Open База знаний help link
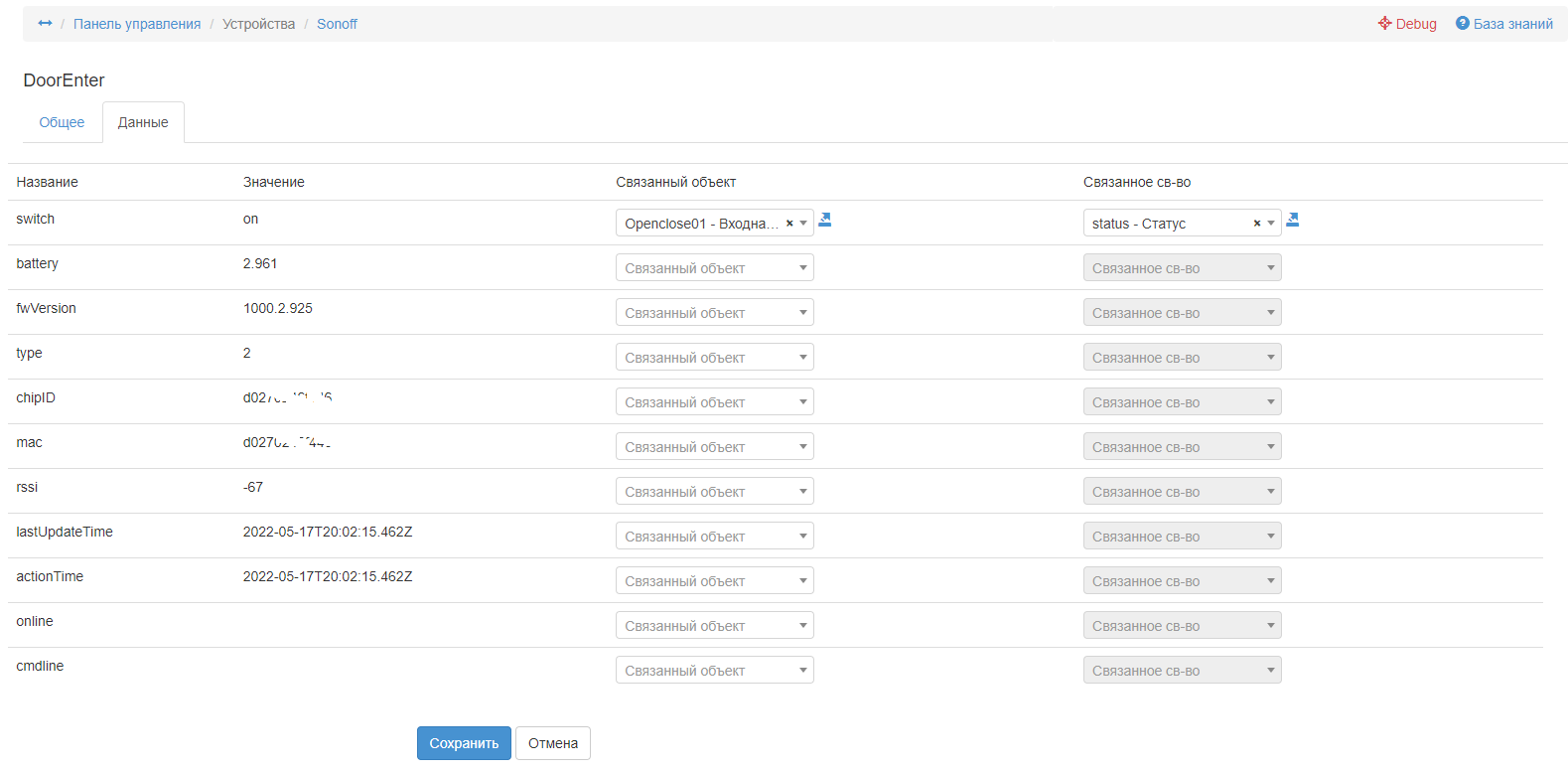 pos(1503,24)
